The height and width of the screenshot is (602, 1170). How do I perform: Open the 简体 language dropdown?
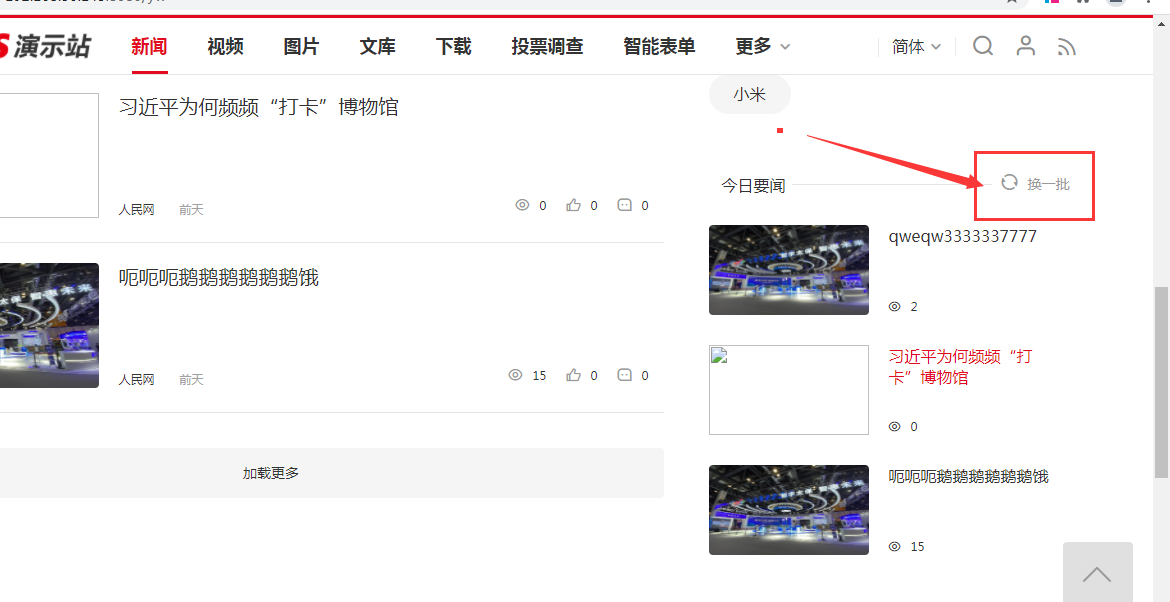[916, 46]
